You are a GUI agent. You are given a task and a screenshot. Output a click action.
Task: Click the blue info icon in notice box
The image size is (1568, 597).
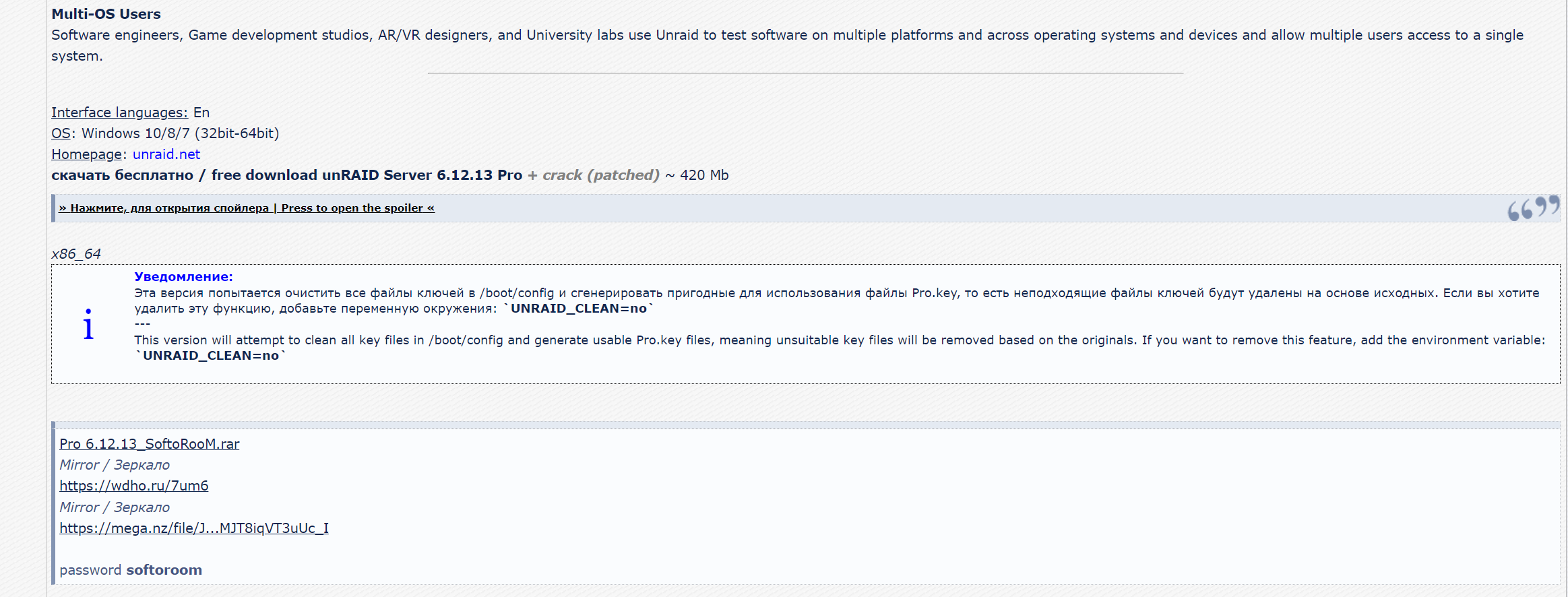88,324
